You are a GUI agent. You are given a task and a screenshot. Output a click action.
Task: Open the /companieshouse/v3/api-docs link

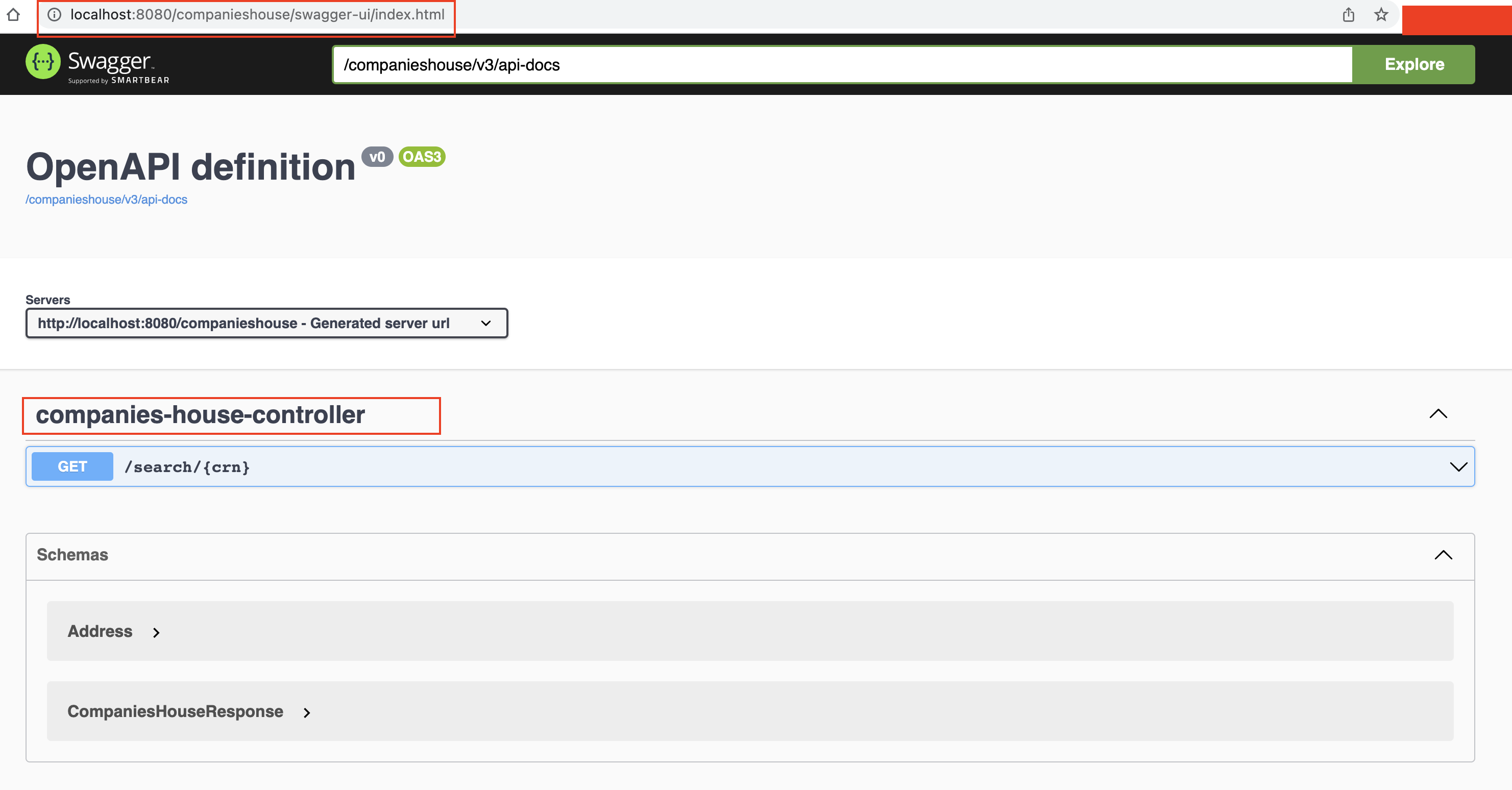106,200
